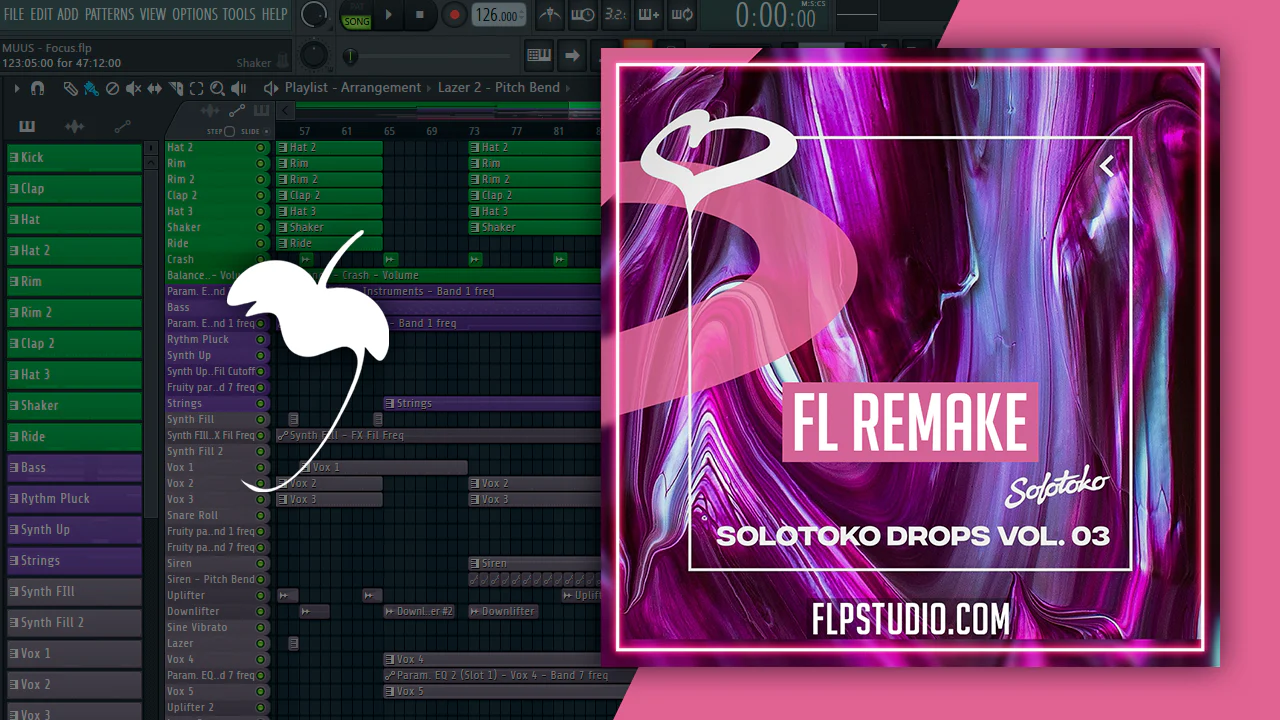
Task: Open the typing keyboard icon
Action: (x=539, y=55)
